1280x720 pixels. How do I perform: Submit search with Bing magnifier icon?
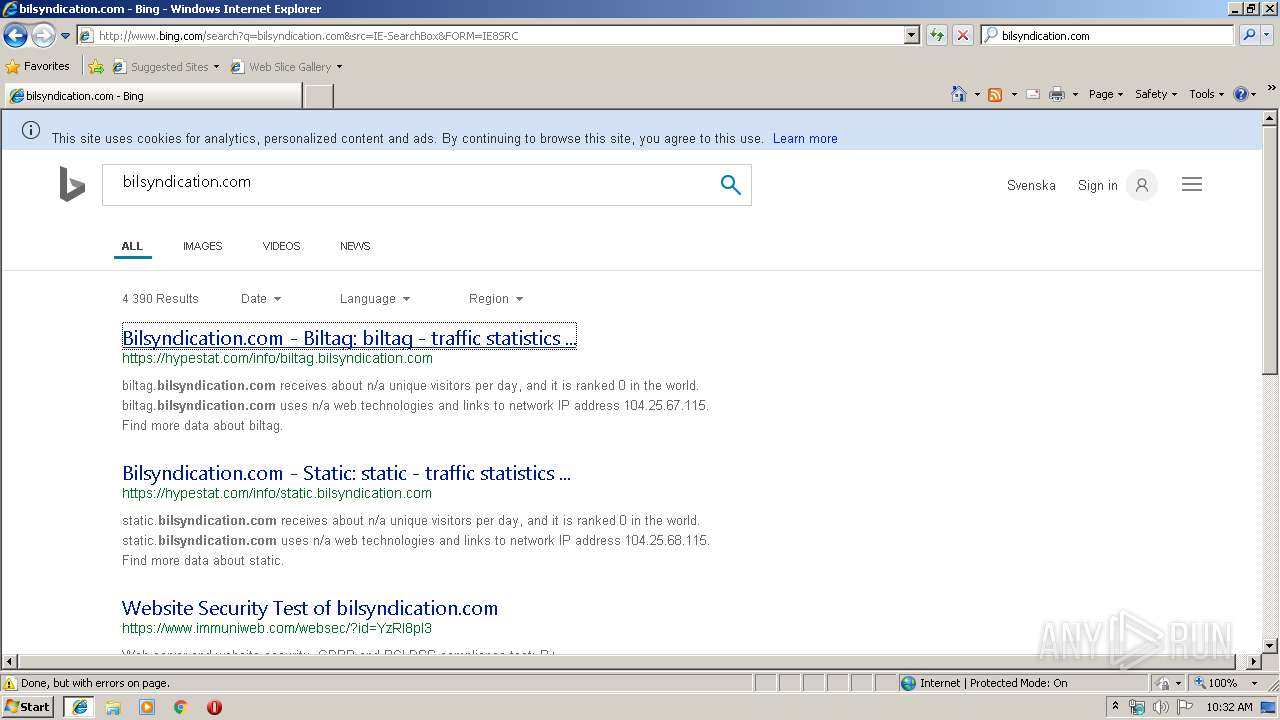pyautogui.click(x=731, y=185)
